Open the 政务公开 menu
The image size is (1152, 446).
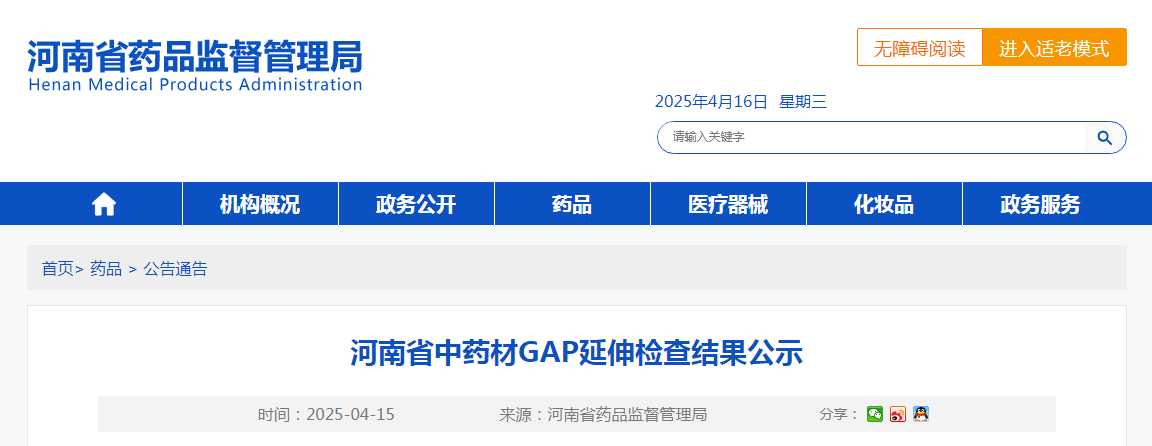pos(417,204)
